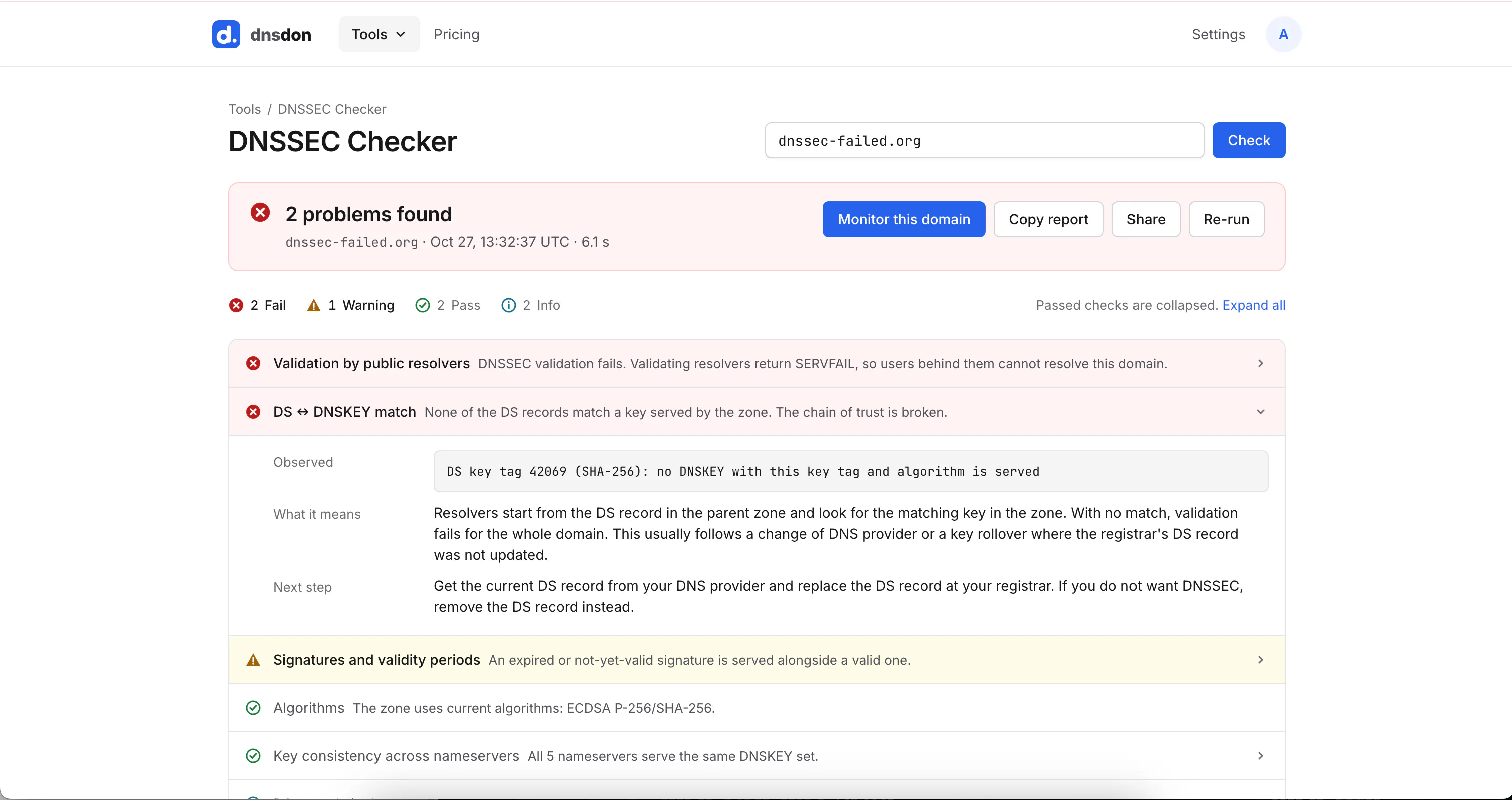
Task: Click the fail icon on Validation by public resolvers
Action: coord(253,363)
